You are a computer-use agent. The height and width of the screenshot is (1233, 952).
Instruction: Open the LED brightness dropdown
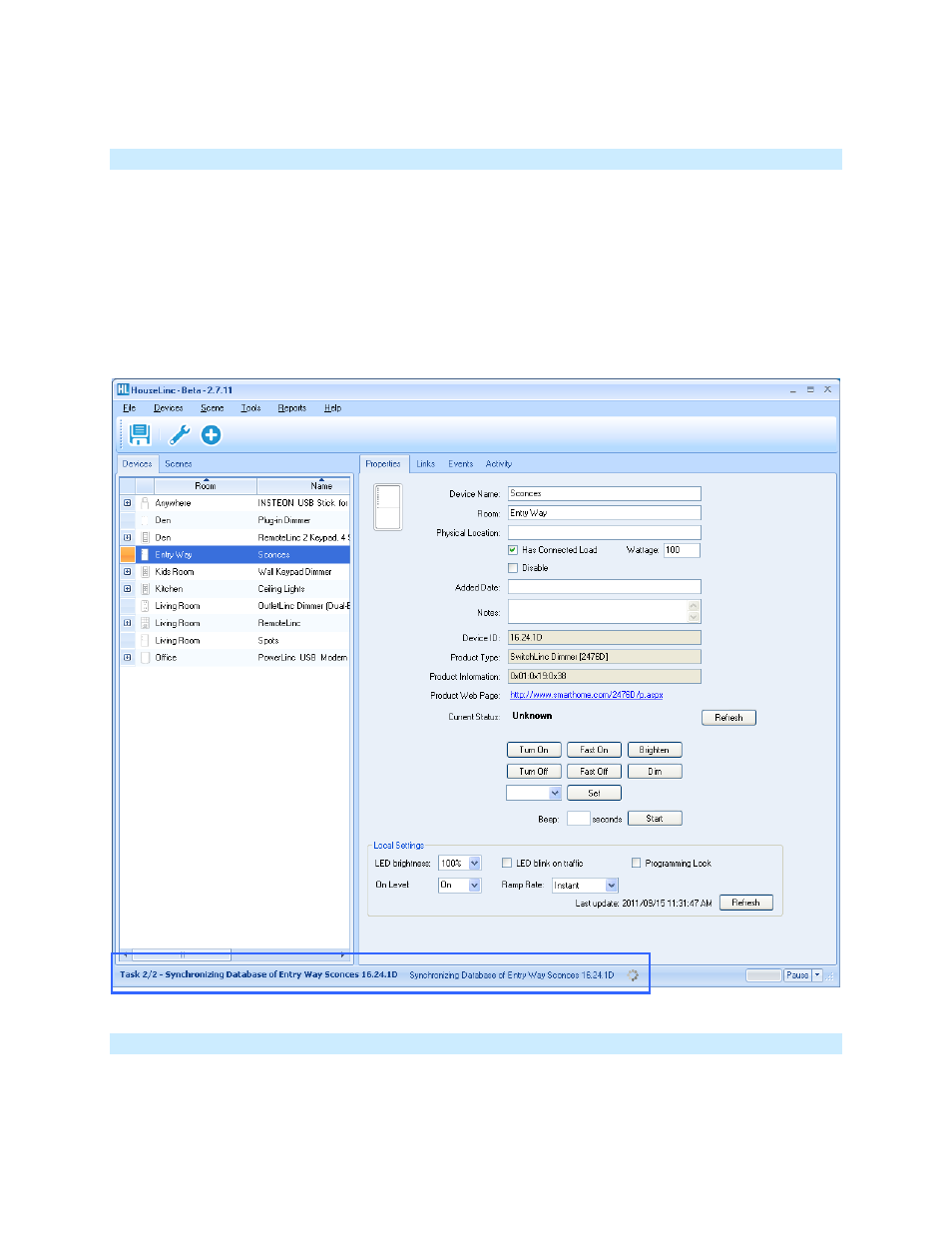(475, 863)
